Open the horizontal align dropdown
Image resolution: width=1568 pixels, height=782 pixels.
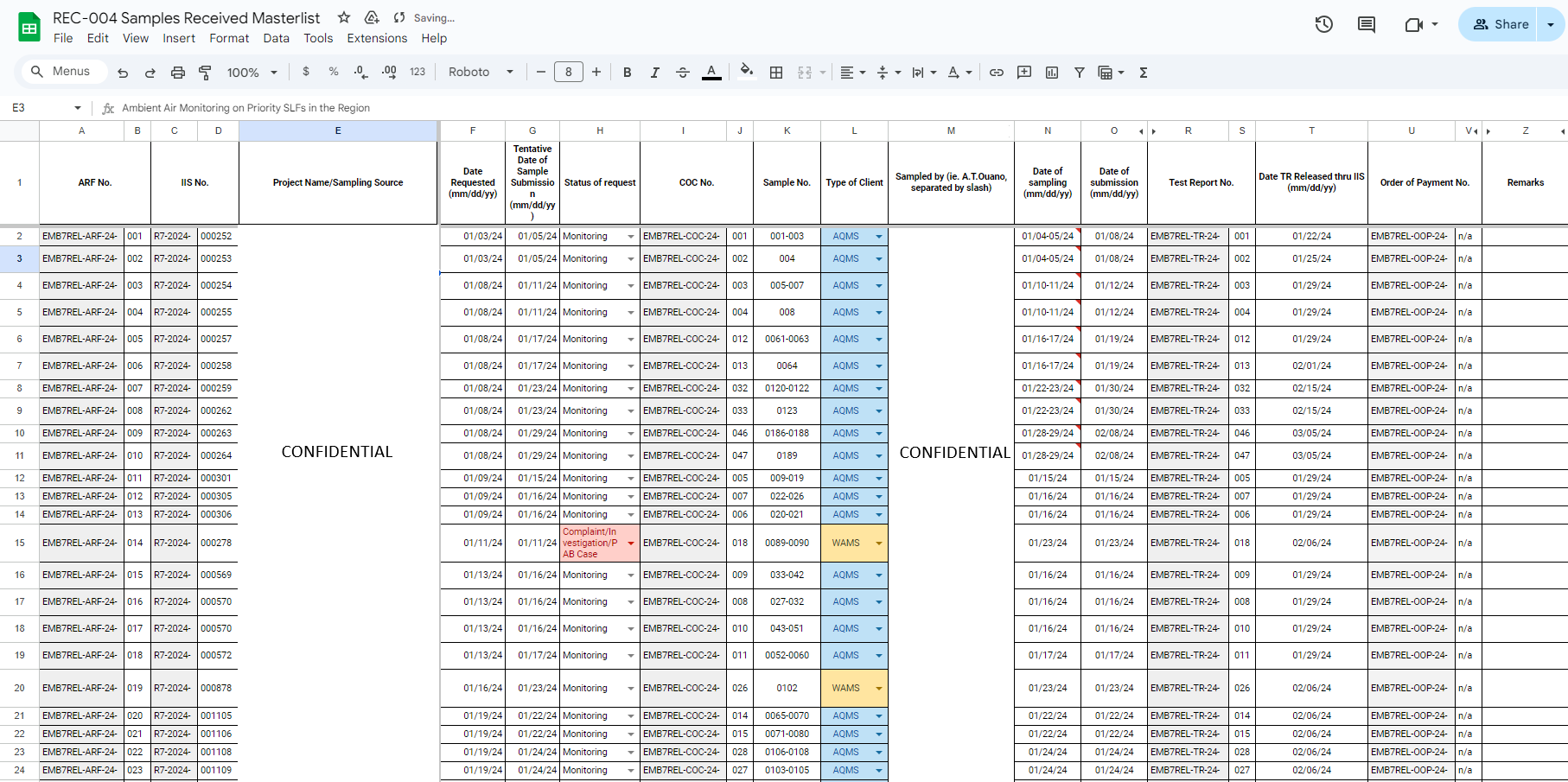(x=853, y=73)
